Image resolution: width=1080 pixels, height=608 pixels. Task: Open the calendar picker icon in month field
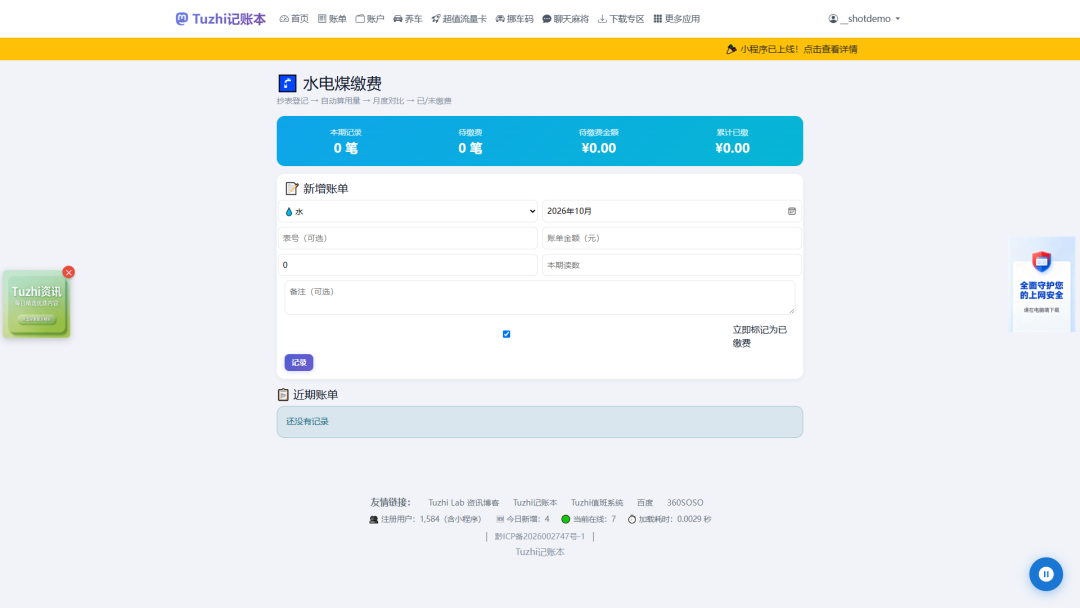(x=791, y=211)
